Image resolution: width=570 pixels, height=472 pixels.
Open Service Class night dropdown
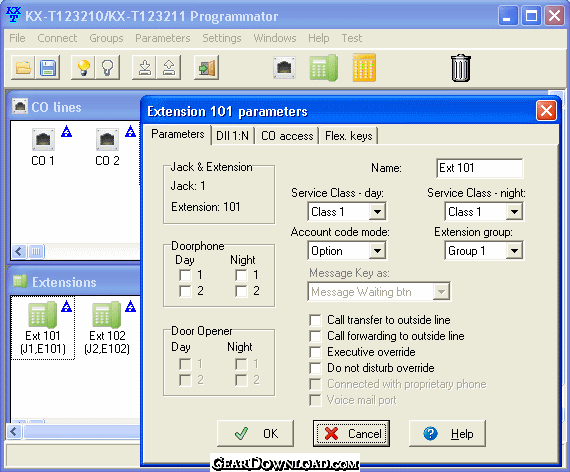coord(514,212)
